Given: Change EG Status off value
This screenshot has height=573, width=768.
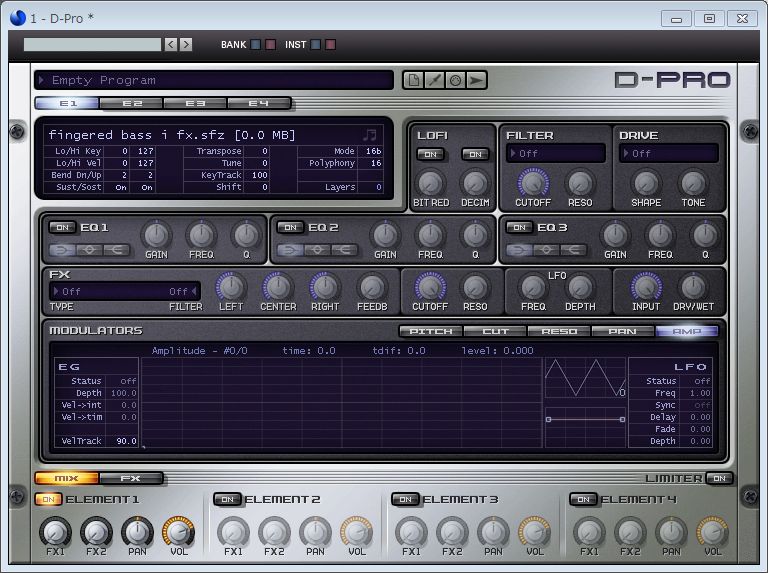Looking at the screenshot, I should point(128,381).
